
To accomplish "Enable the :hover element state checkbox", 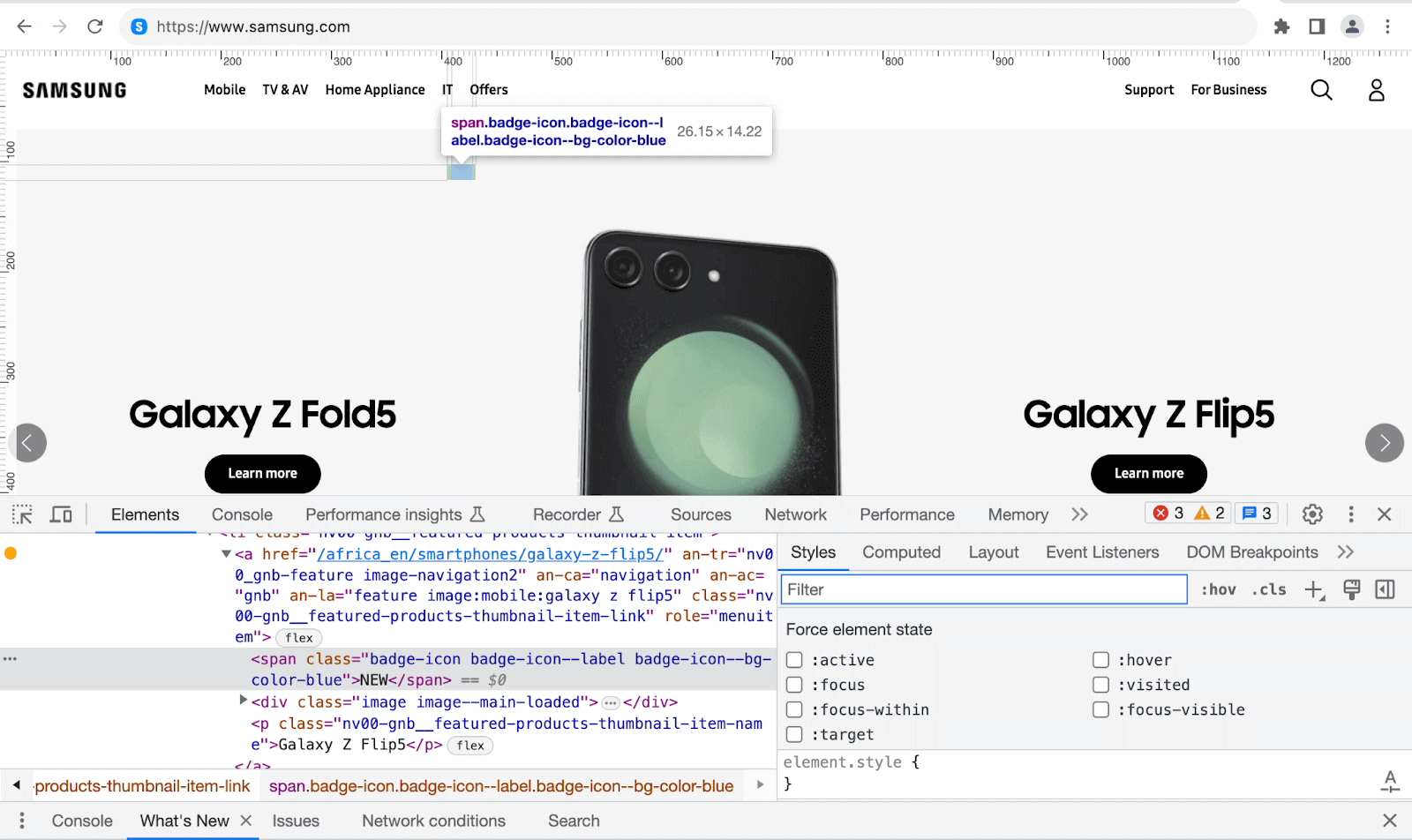I will coord(1100,660).
